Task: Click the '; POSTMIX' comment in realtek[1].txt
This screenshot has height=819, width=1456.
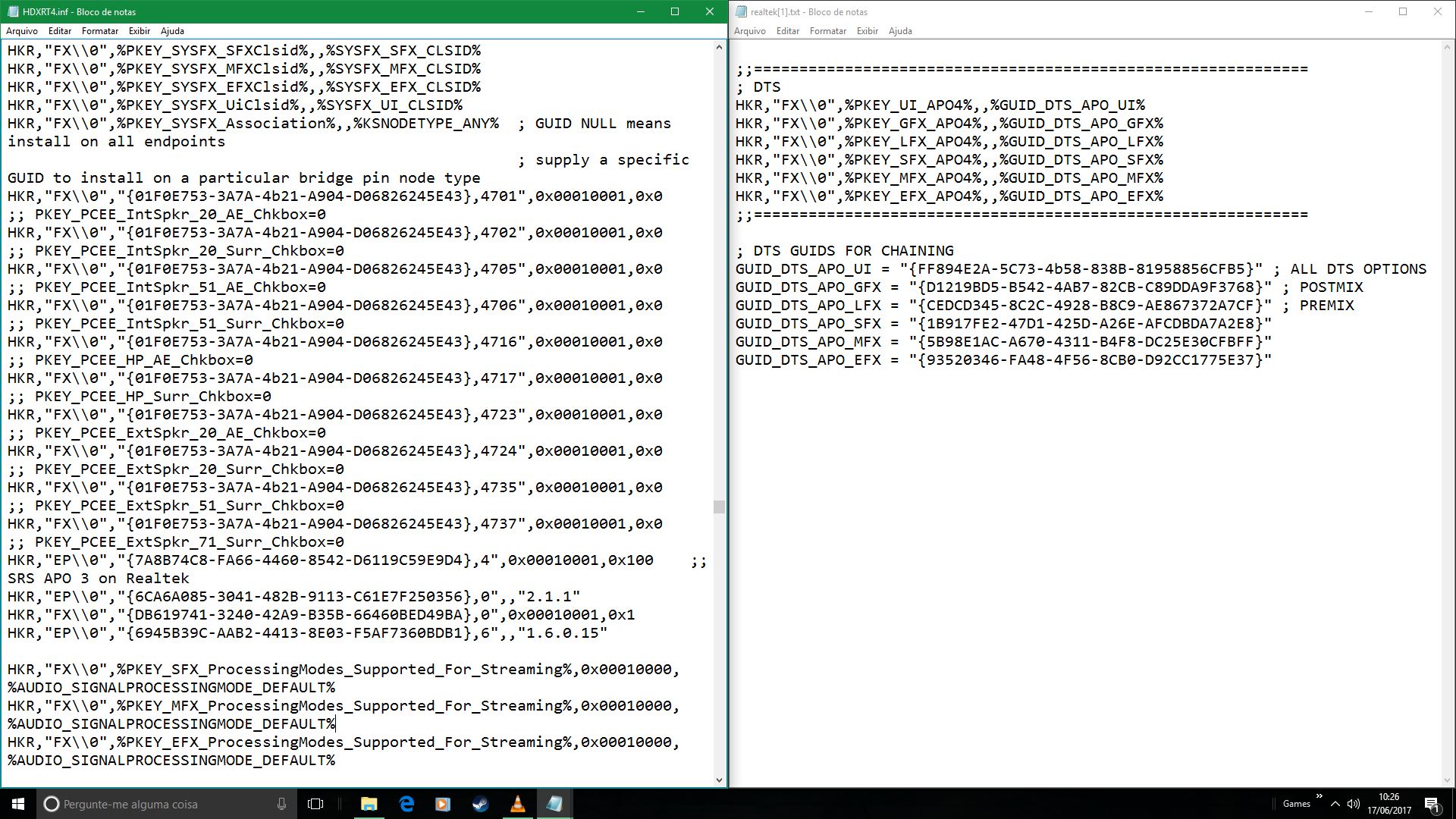Action: click(1323, 287)
